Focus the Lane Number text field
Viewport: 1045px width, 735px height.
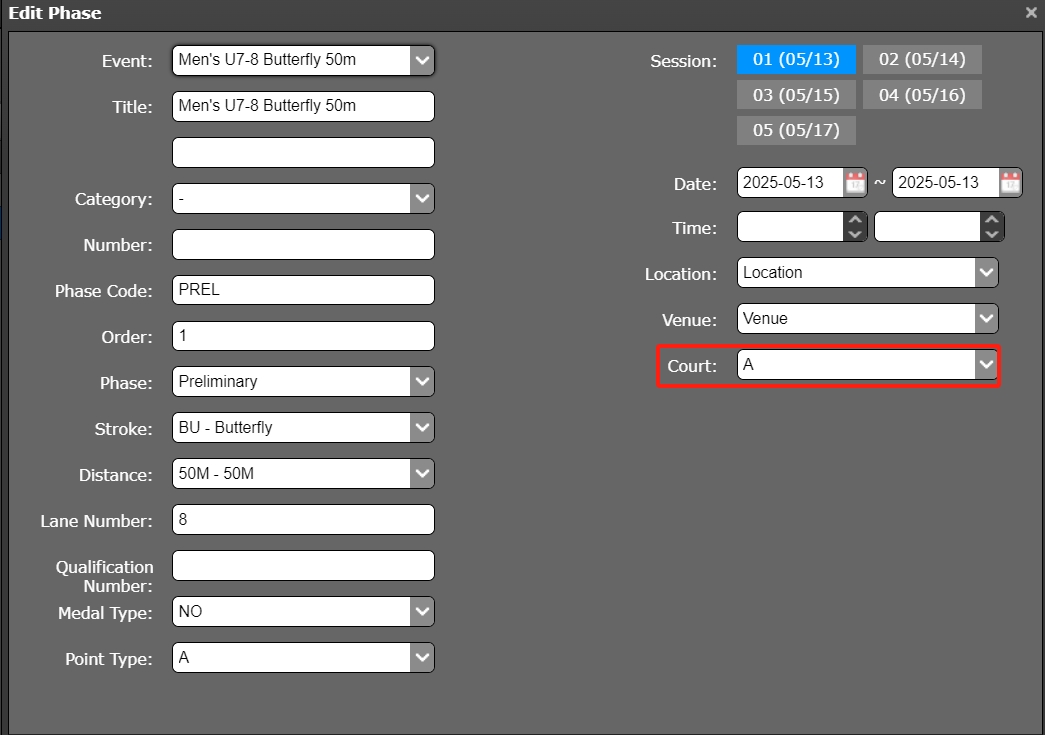click(303, 520)
